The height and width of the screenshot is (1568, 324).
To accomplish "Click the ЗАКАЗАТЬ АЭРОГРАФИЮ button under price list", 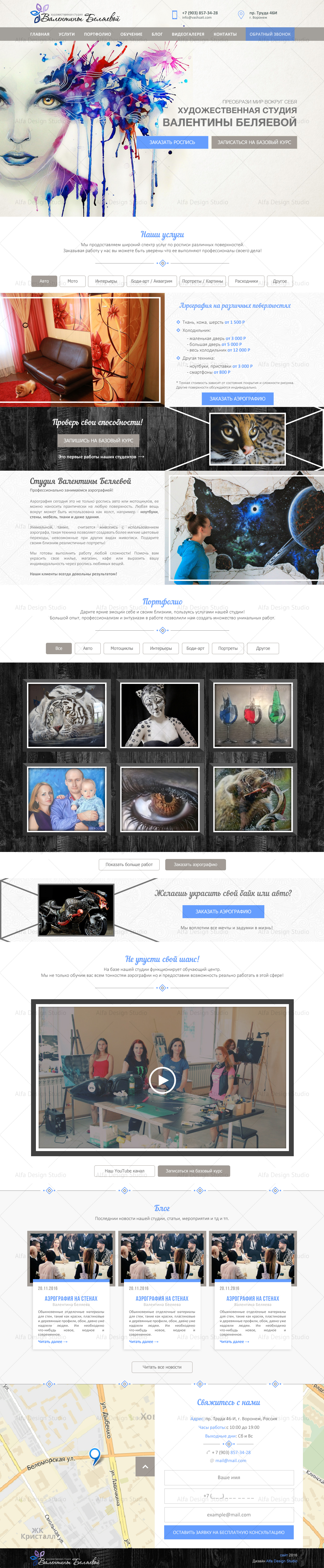I will [238, 399].
